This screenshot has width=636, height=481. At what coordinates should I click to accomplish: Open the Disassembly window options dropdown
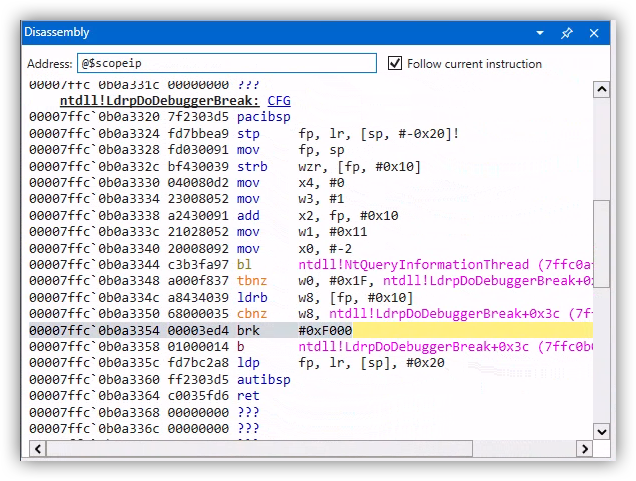pos(540,33)
